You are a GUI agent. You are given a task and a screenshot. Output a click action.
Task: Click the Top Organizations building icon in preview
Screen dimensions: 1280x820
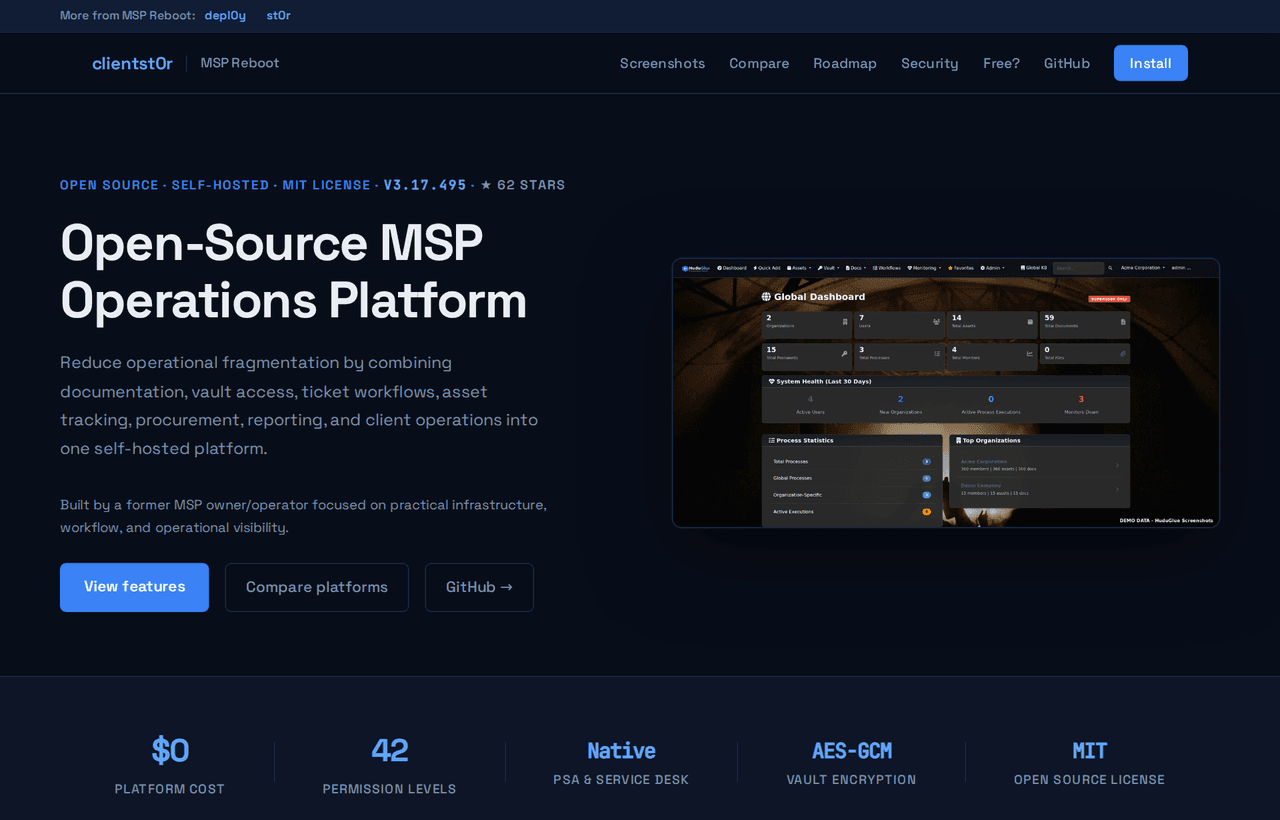959,440
